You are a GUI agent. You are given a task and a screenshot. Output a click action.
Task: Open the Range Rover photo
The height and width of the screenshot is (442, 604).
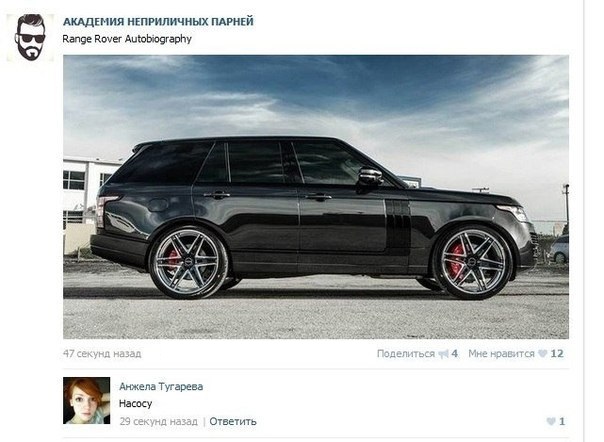pyautogui.click(x=316, y=197)
